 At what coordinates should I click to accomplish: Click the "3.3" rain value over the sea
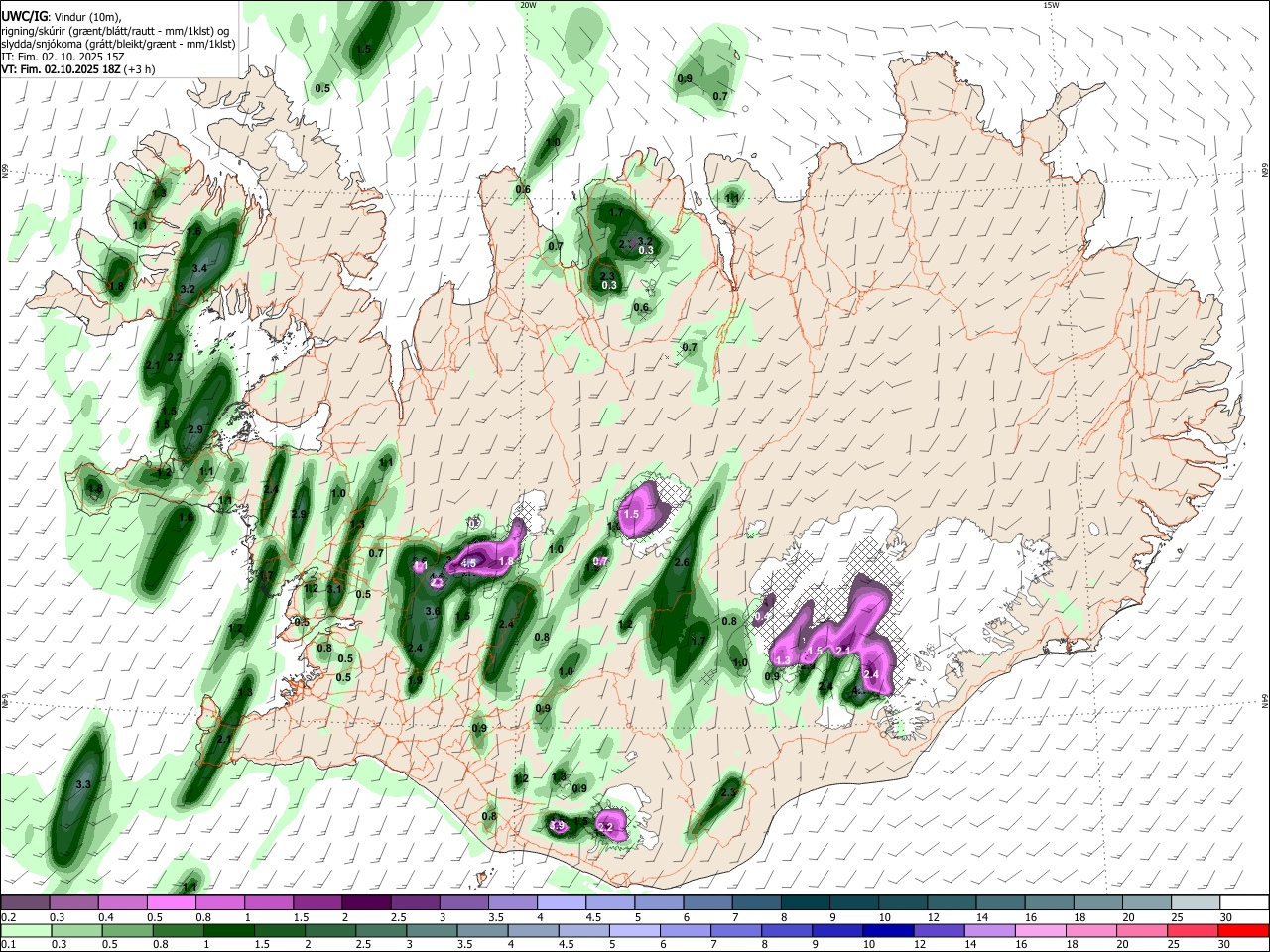pos(83,784)
